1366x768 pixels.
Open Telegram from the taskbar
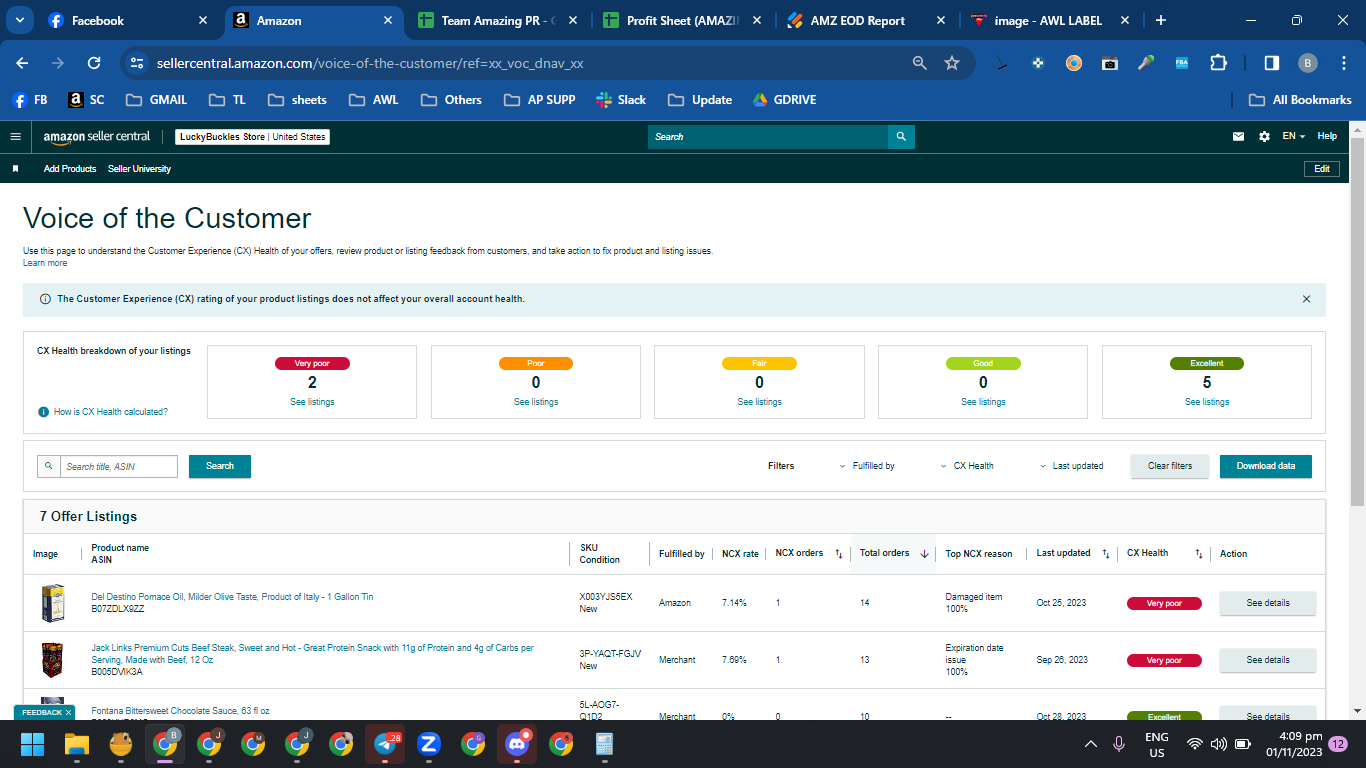pos(385,744)
